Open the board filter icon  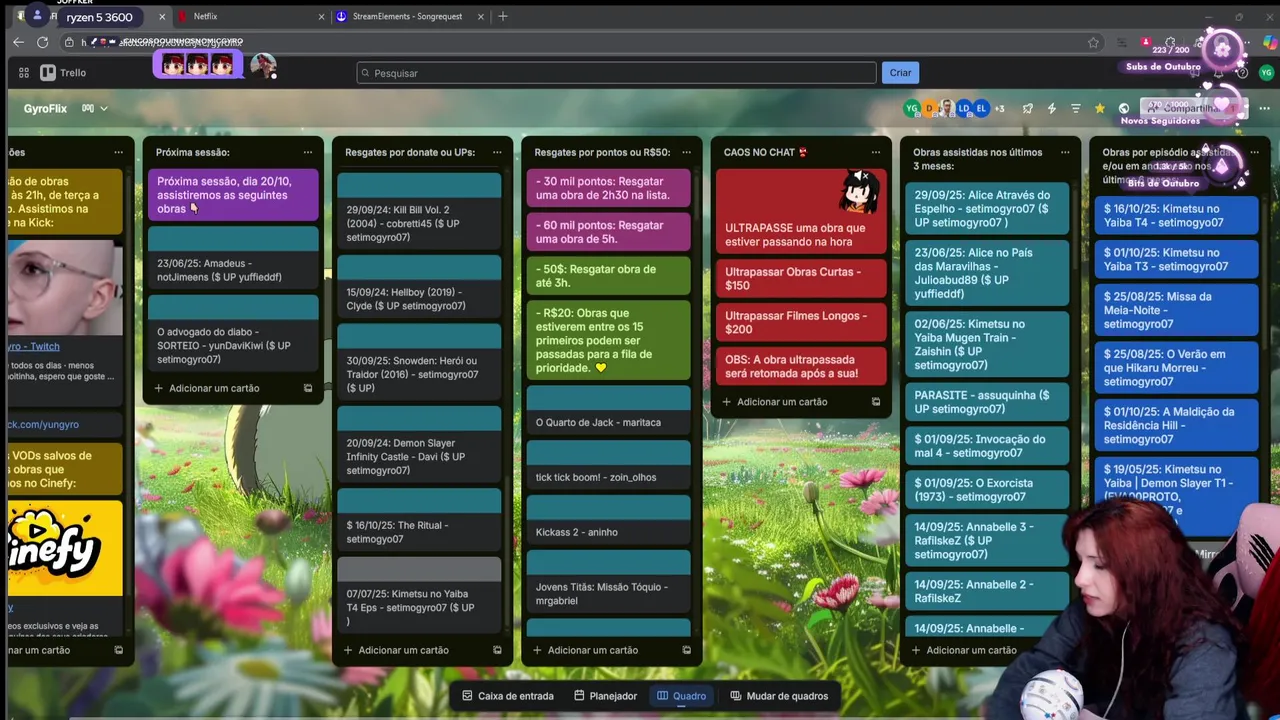click(x=1076, y=108)
